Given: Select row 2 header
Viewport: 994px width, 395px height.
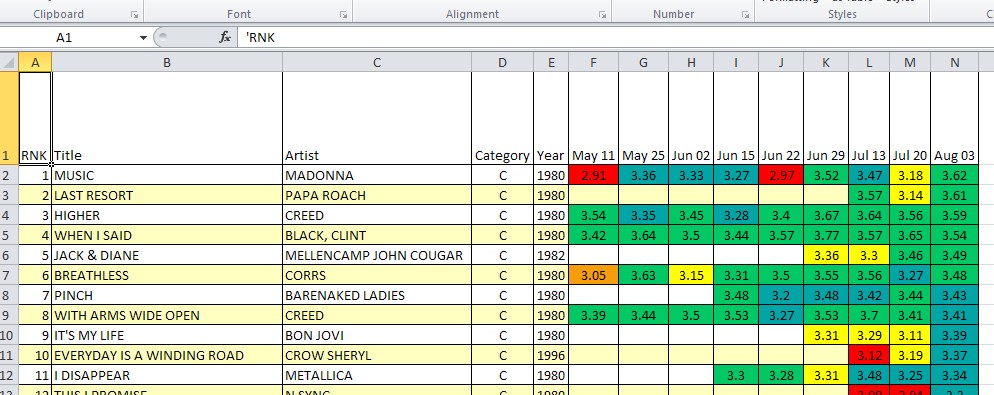Looking at the screenshot, I should 9,175.
